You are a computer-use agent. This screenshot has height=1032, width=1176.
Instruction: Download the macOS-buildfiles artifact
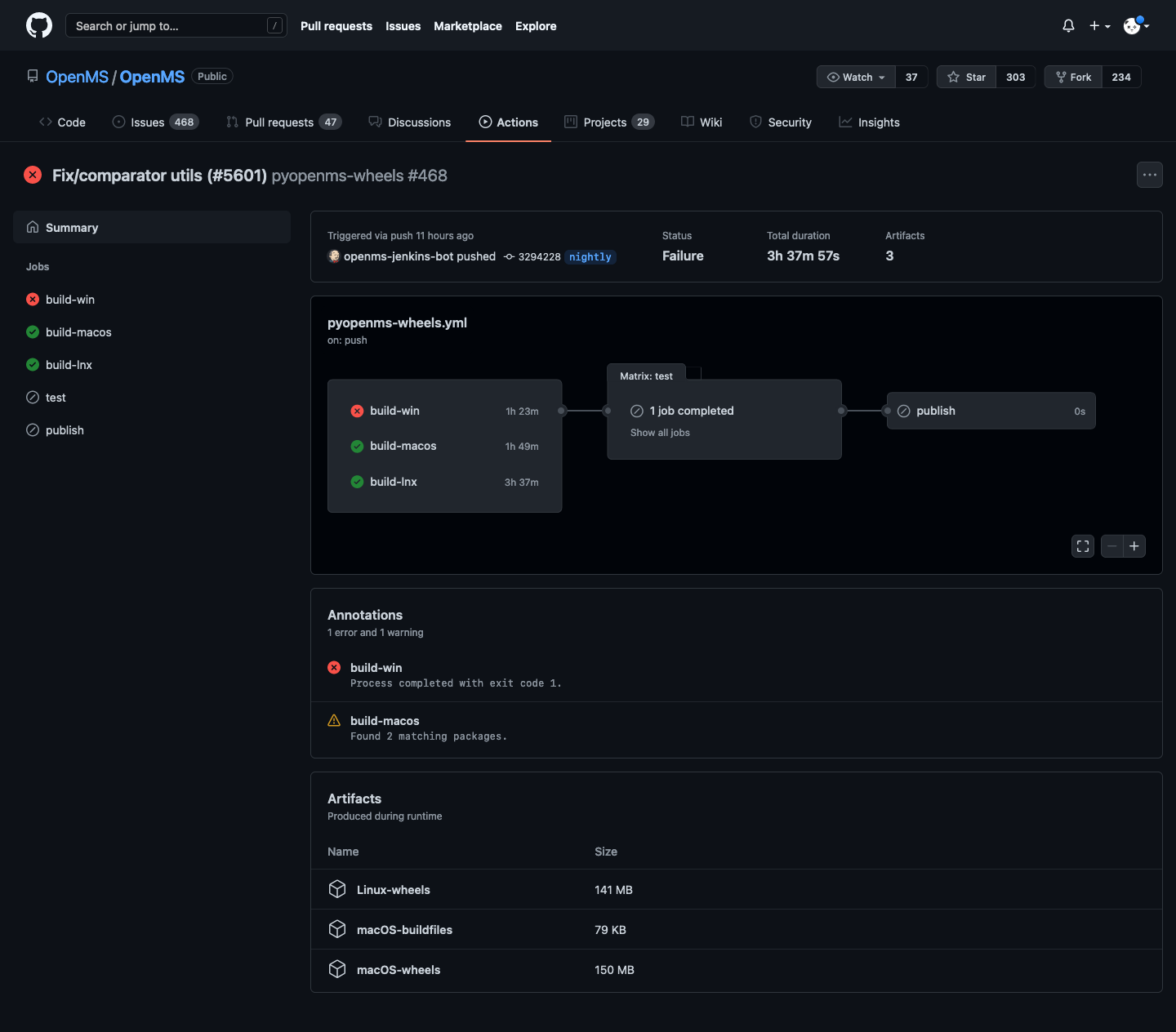[404, 930]
